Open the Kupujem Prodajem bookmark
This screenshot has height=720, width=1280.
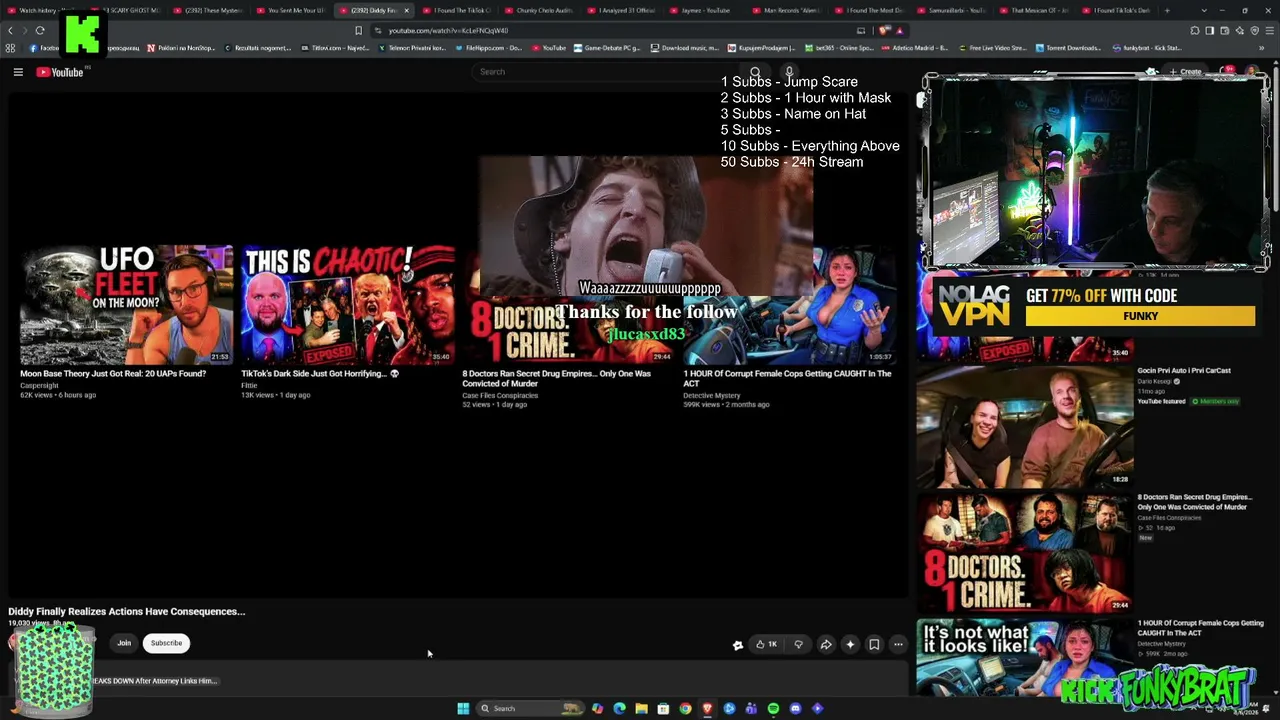point(760,48)
